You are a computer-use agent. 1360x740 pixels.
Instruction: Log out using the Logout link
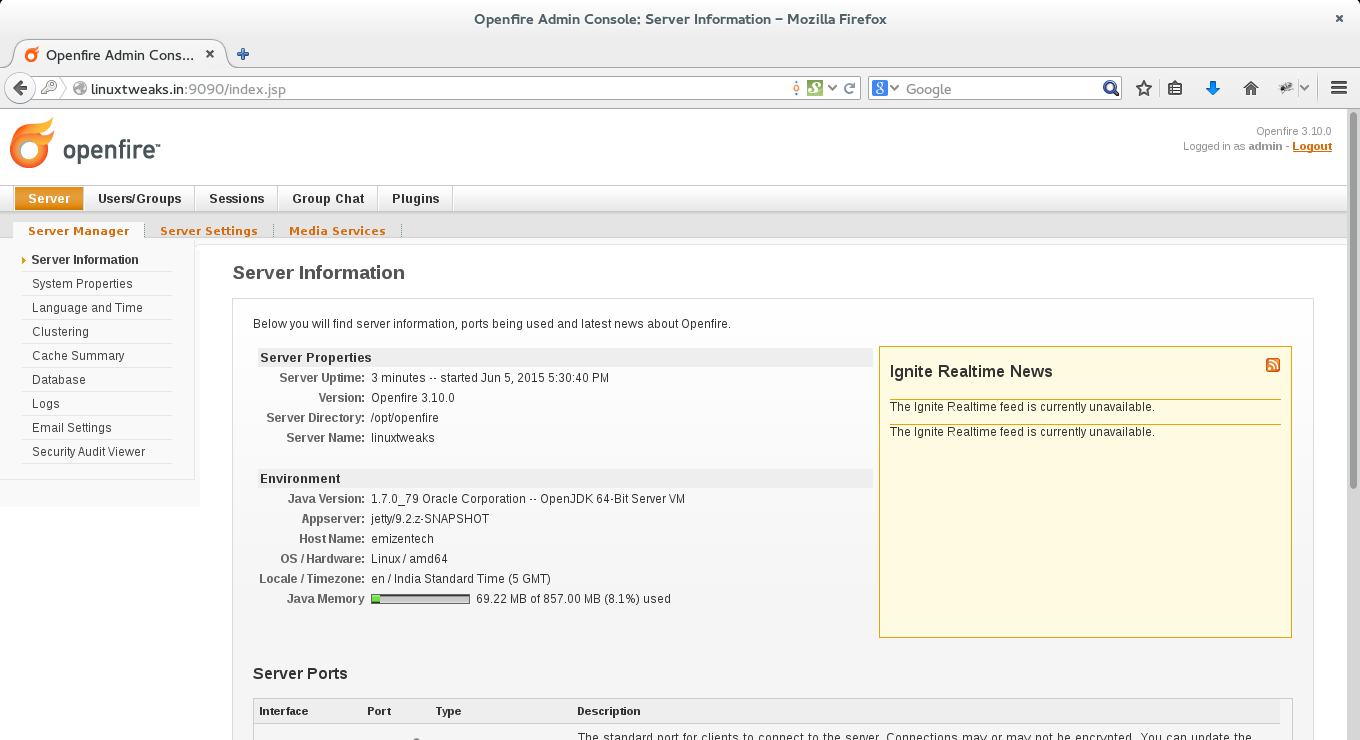point(1312,146)
